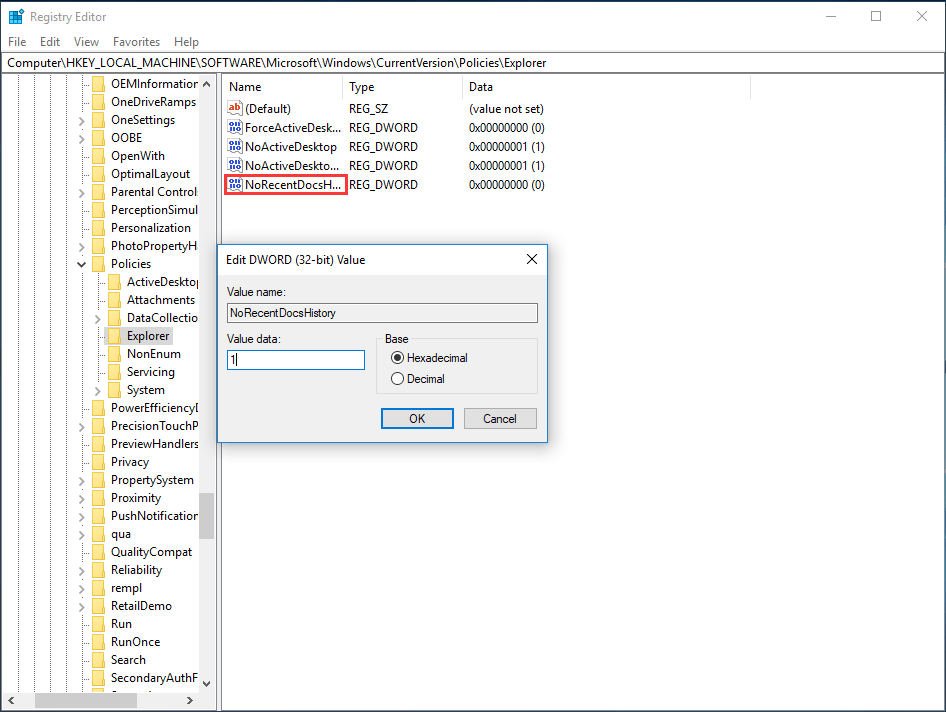The width and height of the screenshot is (946, 712).
Task: Click the tree scroll-down arrow
Action: 206,684
